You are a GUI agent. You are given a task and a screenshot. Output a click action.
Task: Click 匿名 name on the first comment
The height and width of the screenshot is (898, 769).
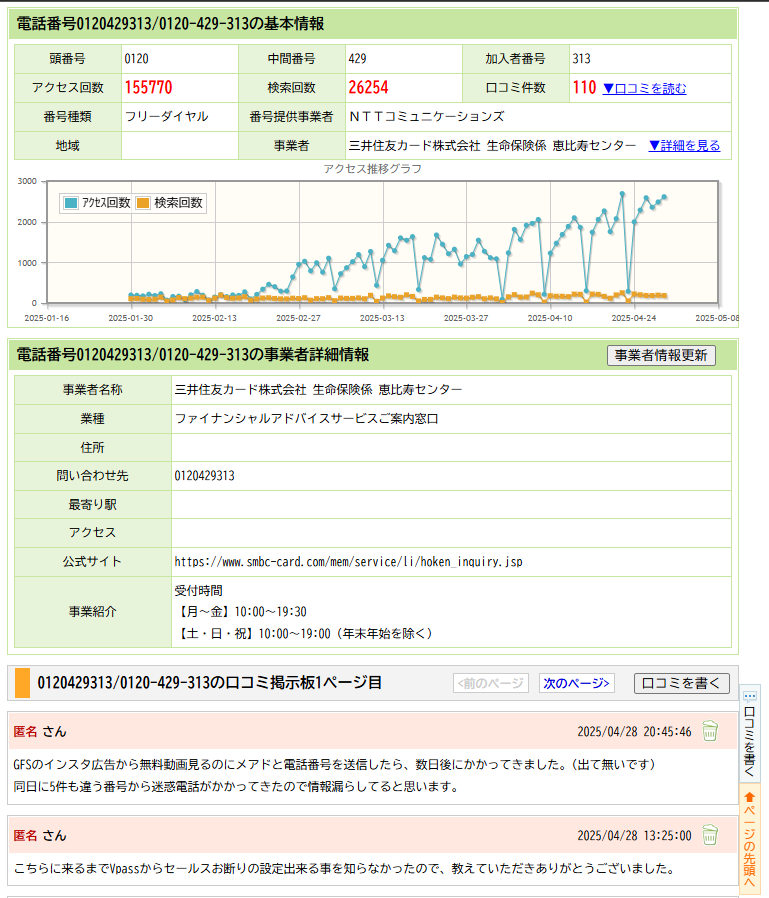coord(25,732)
